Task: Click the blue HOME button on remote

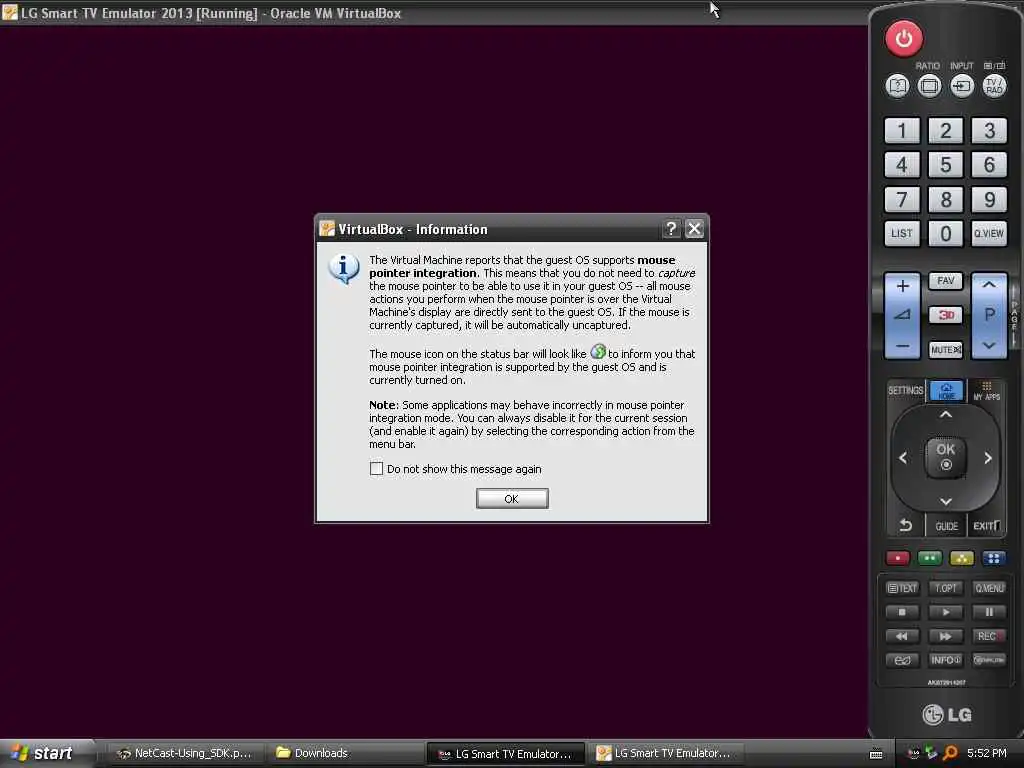Action: pyautogui.click(x=946, y=391)
